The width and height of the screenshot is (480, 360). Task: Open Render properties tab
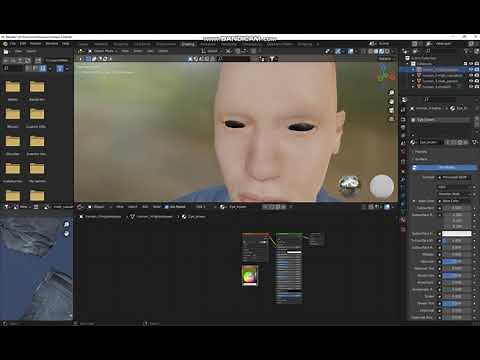(x=403, y=119)
